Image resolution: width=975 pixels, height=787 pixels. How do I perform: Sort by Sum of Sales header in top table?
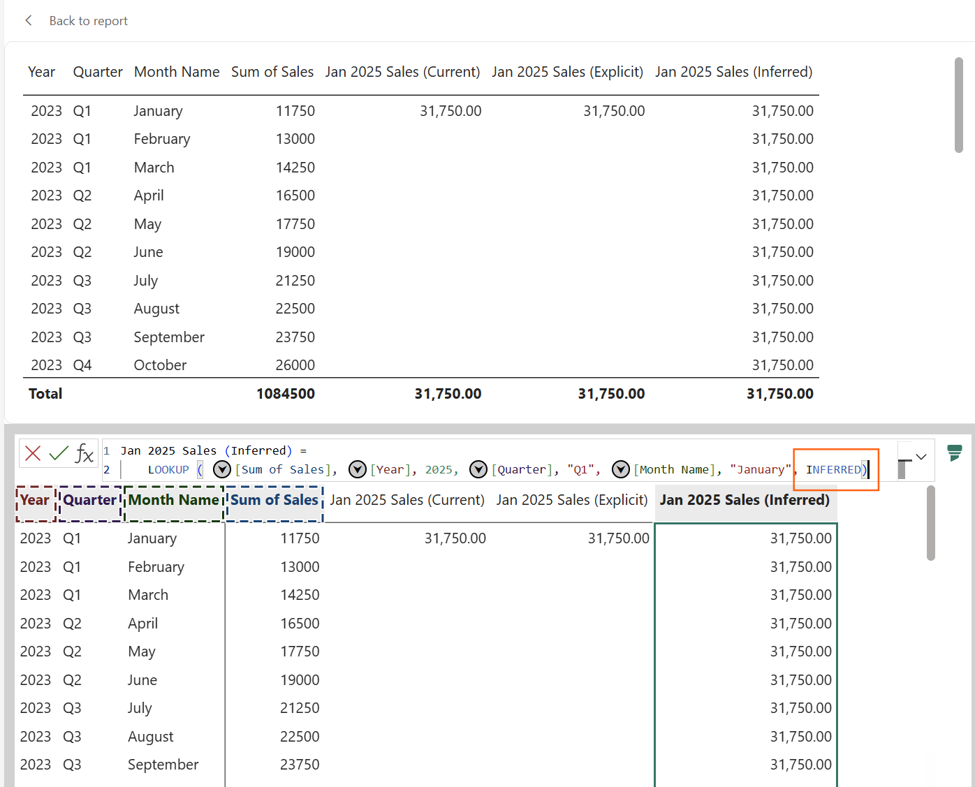(x=272, y=72)
